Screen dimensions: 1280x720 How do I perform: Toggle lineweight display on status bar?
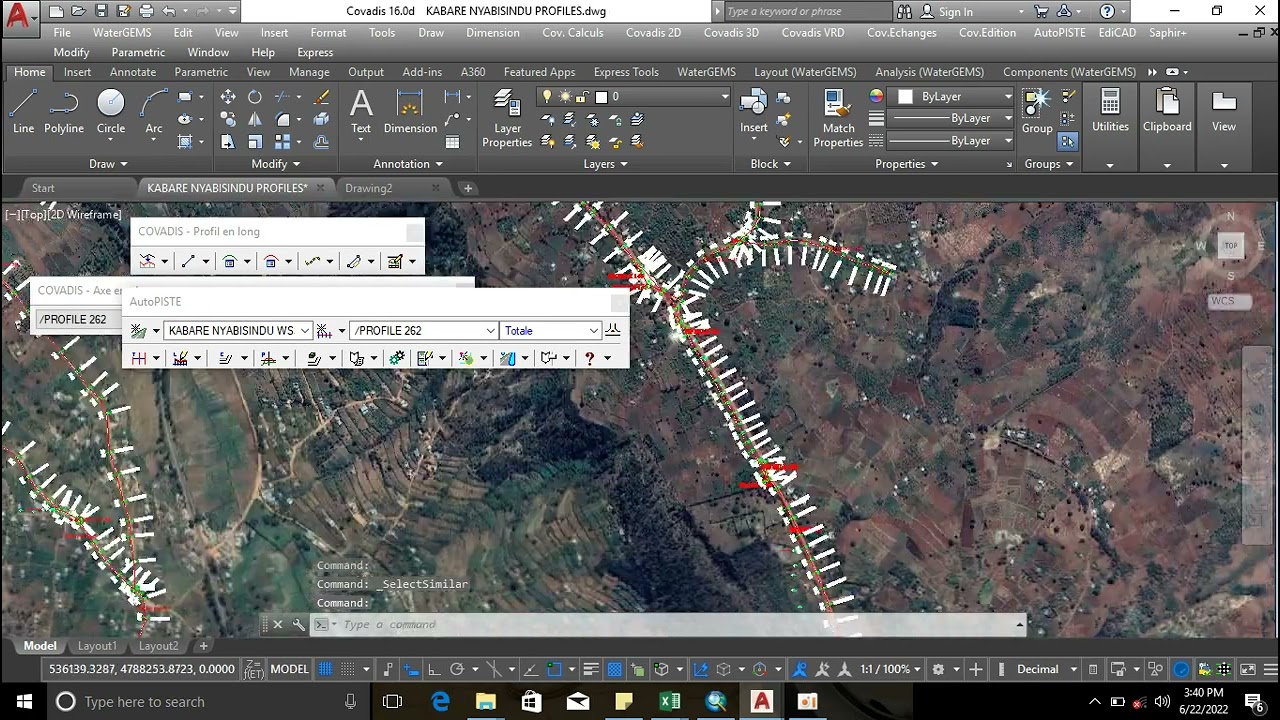coord(591,669)
